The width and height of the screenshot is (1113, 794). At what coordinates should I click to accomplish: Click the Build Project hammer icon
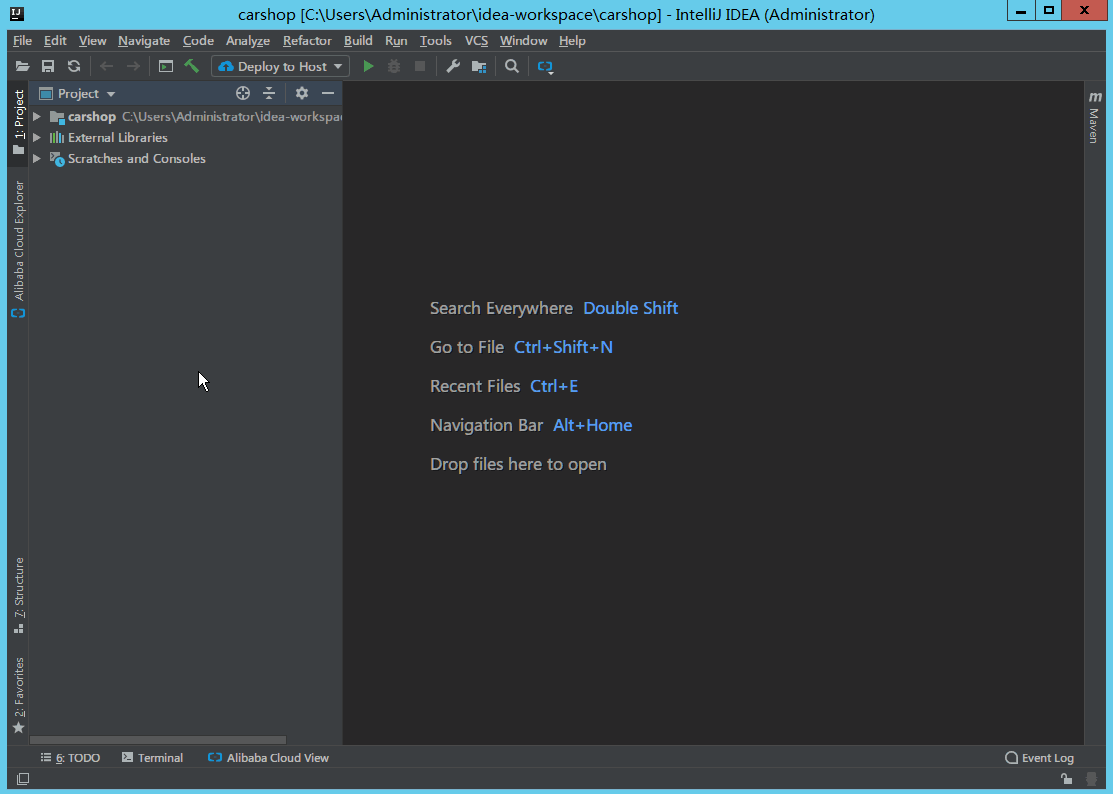(192, 66)
